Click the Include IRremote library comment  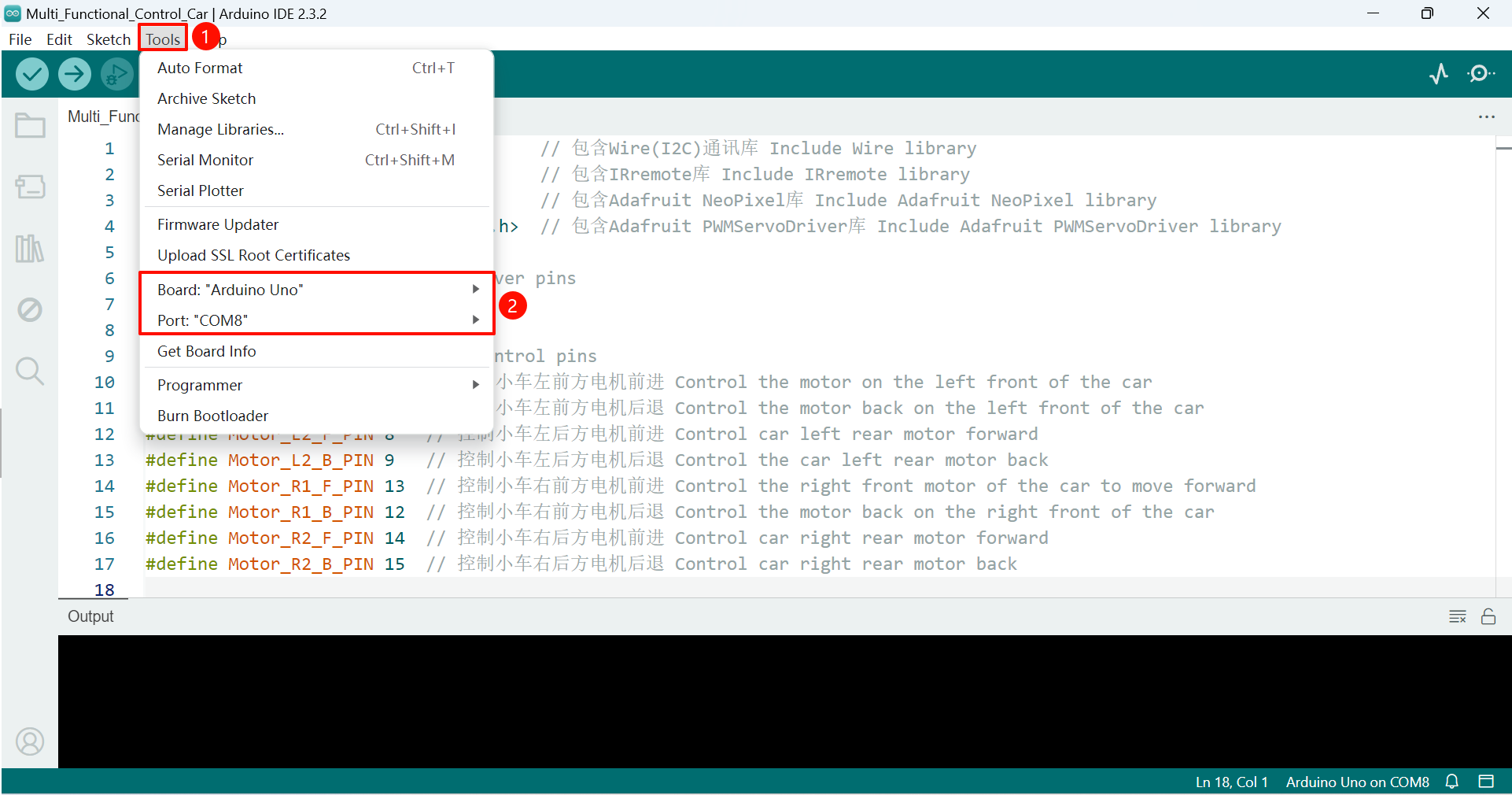pos(755,175)
